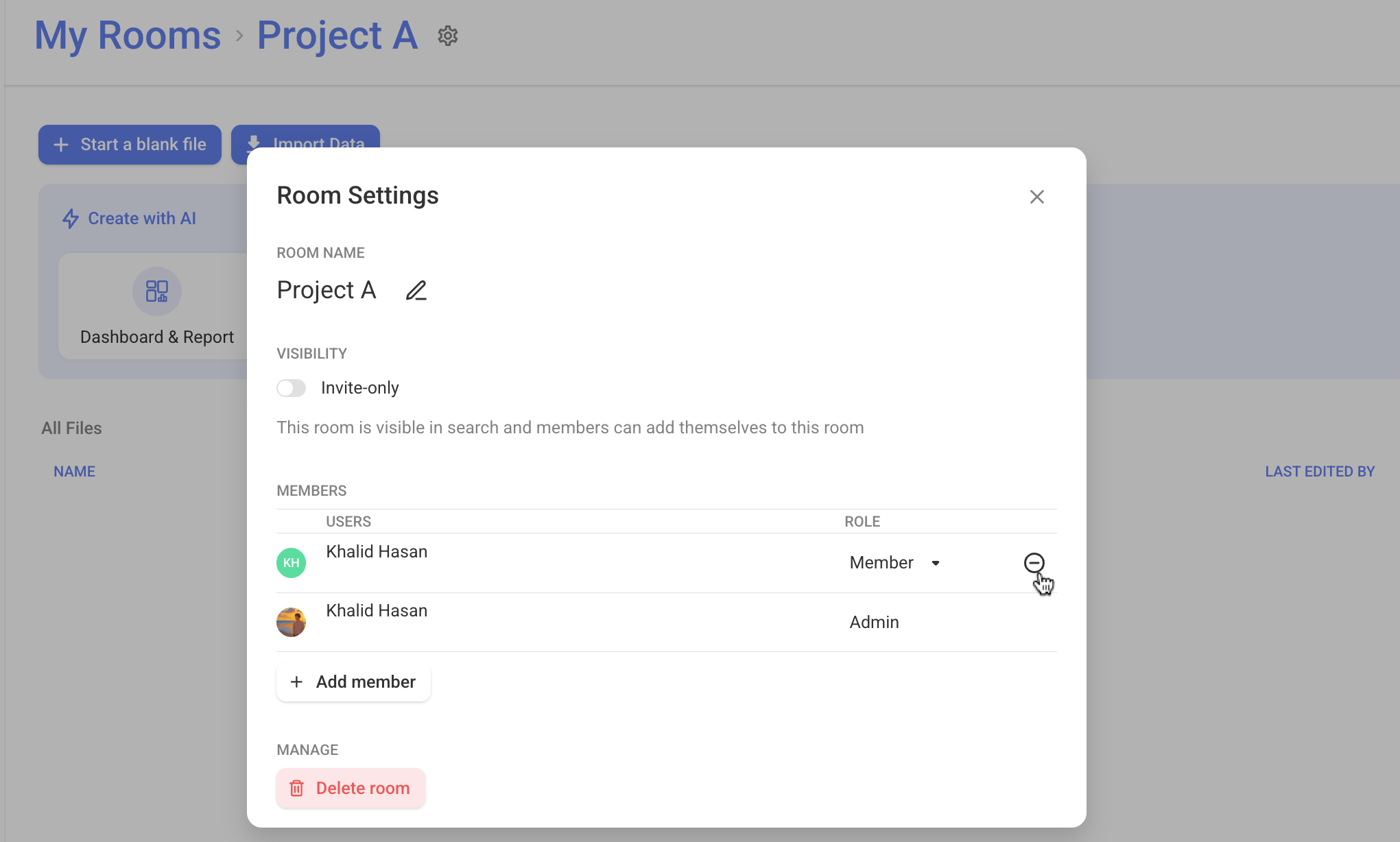The height and width of the screenshot is (842, 1400).
Task: Remove member Khalid Hasan with minus icon
Action: pos(1034,563)
